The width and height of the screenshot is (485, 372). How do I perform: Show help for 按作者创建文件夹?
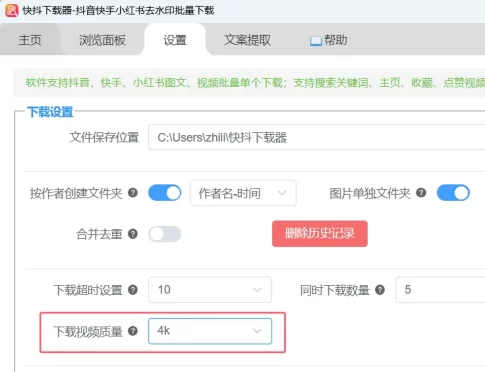(133, 193)
